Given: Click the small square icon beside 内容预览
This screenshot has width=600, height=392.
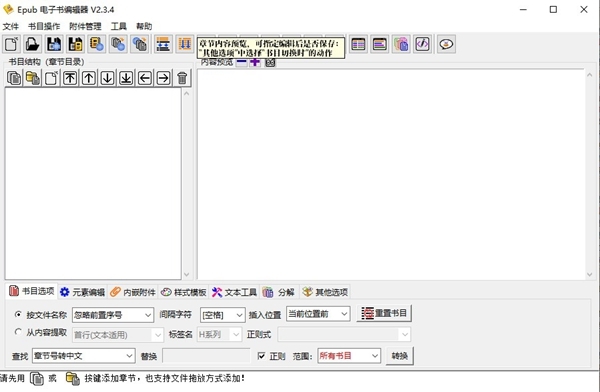Looking at the screenshot, I should coord(270,62).
